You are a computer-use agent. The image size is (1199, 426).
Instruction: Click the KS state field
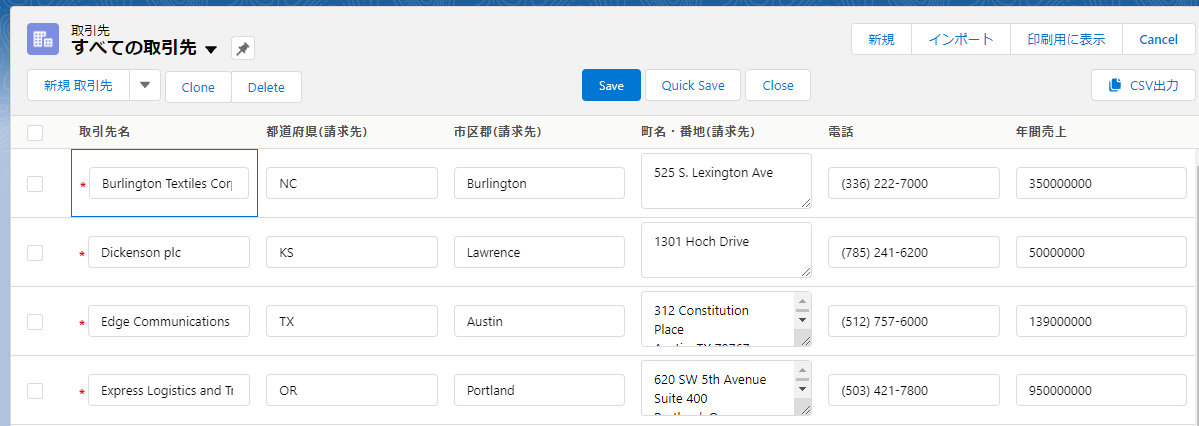point(352,252)
